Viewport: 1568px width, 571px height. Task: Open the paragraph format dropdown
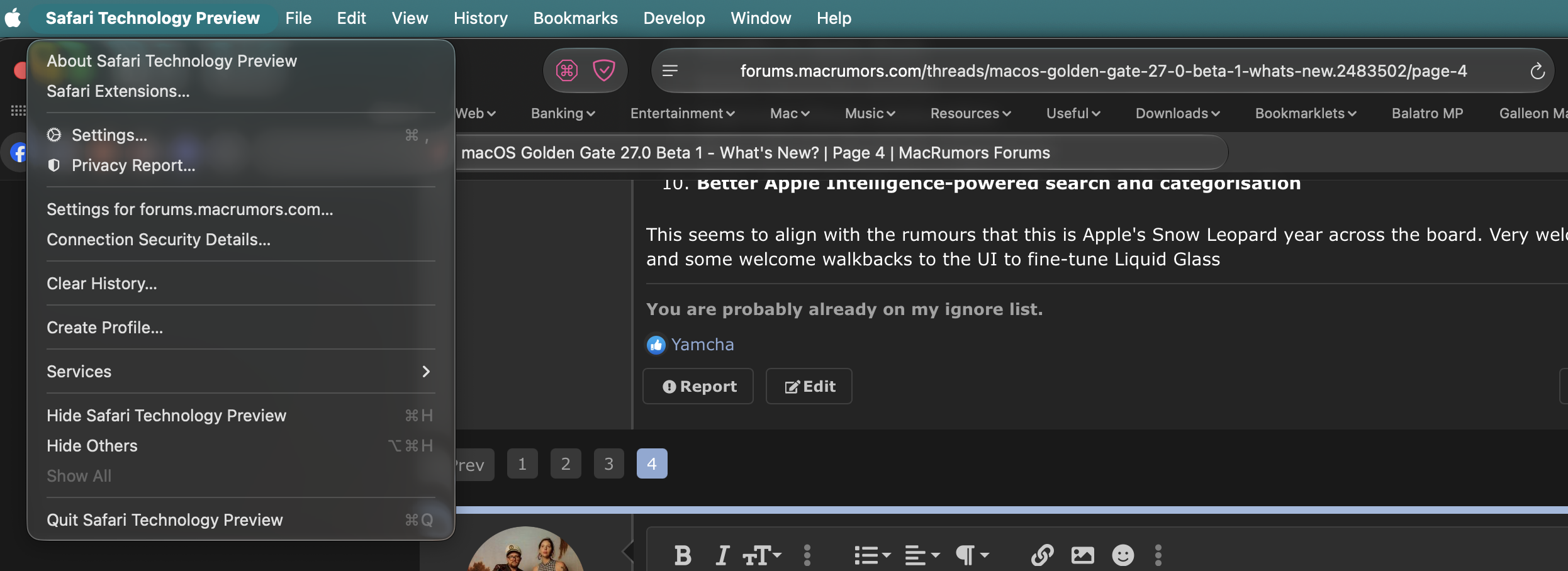coord(972,555)
